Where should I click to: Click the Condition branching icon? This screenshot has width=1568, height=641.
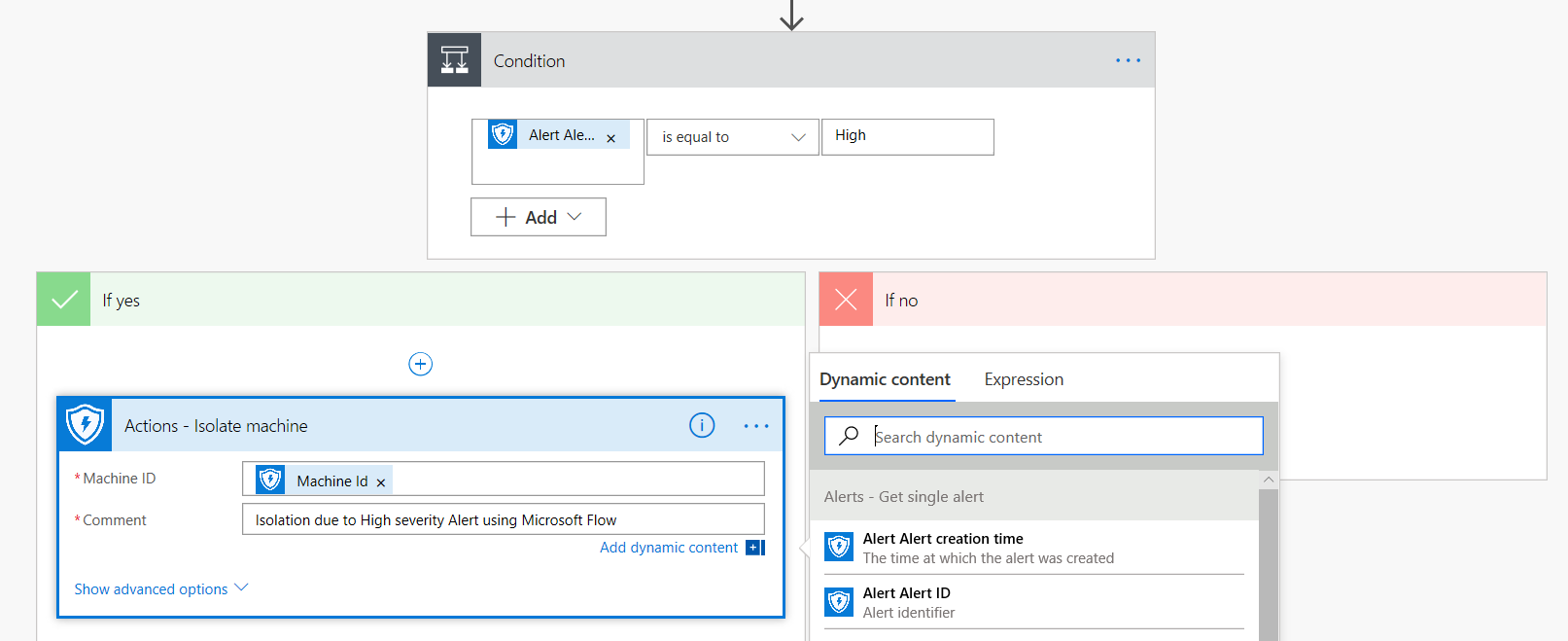click(x=454, y=60)
